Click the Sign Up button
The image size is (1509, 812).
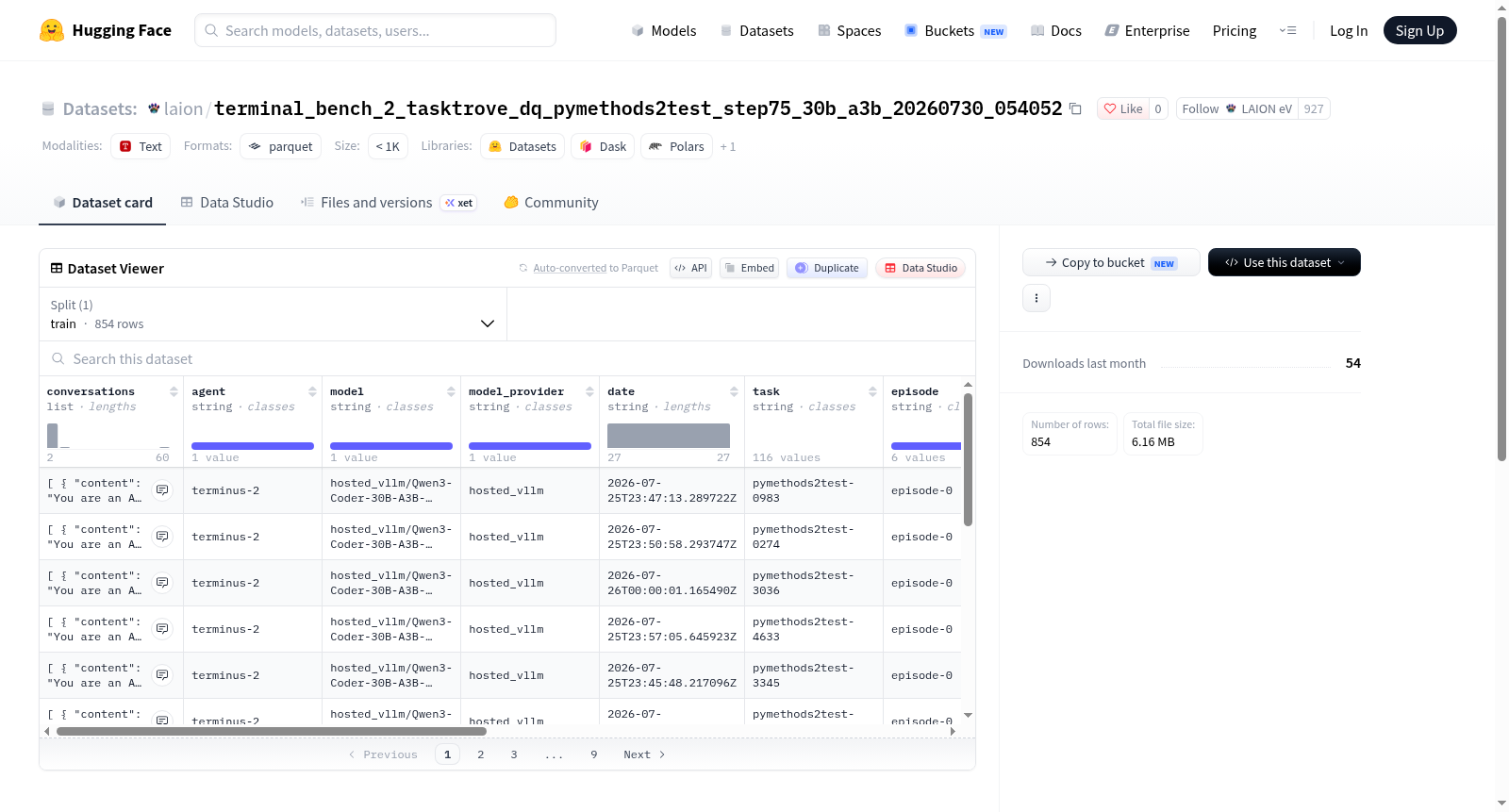click(1419, 30)
